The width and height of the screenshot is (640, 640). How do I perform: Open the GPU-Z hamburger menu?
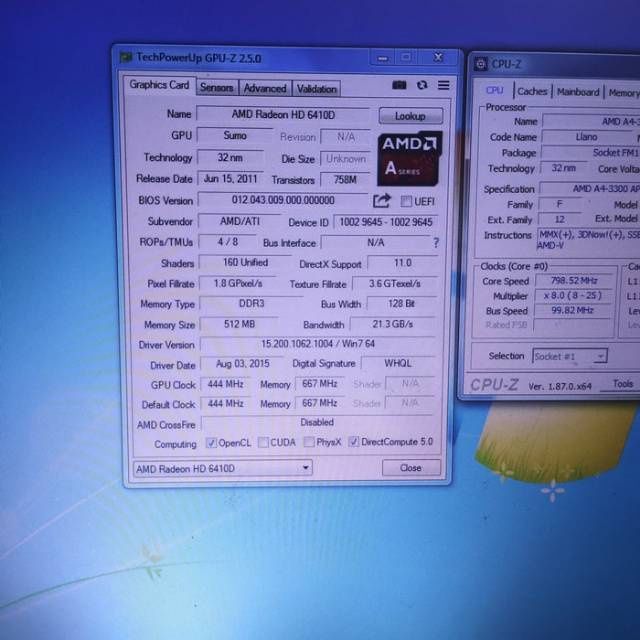click(x=443, y=86)
